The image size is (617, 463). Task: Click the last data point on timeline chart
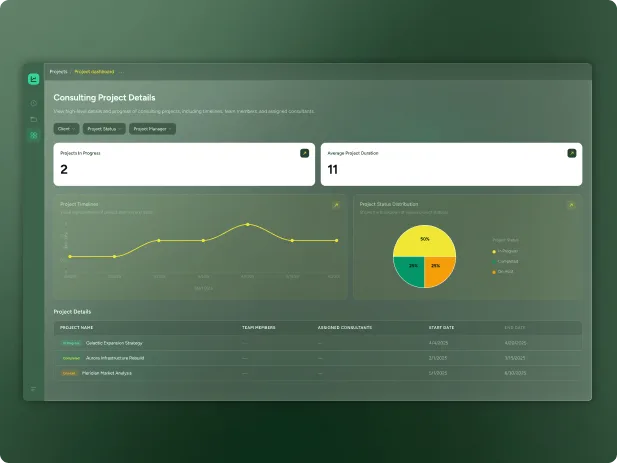(x=336, y=240)
